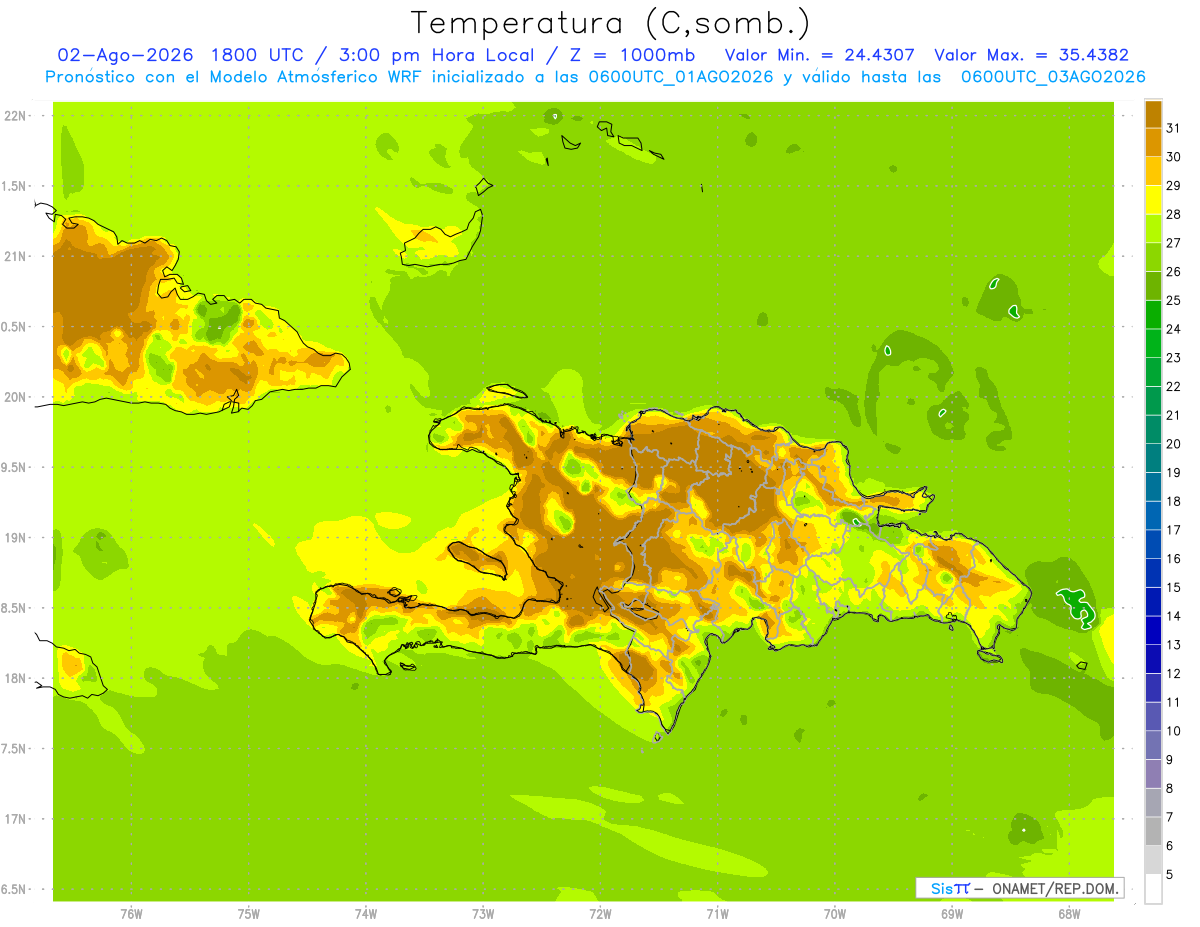Screen dimensions: 1200x927
Task: Click the "Valor Min. = 24.4307" value
Action: (x=819, y=55)
